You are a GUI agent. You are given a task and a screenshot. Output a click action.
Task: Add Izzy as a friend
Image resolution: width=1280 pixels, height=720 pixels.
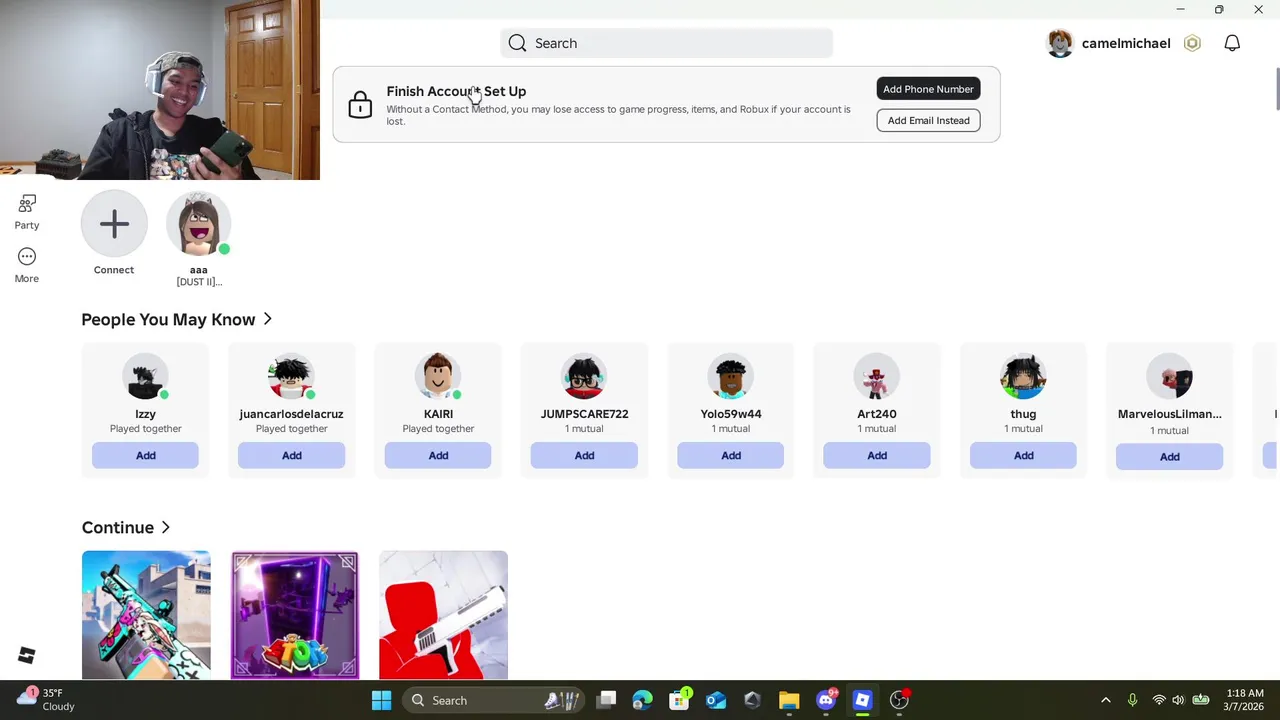point(145,455)
